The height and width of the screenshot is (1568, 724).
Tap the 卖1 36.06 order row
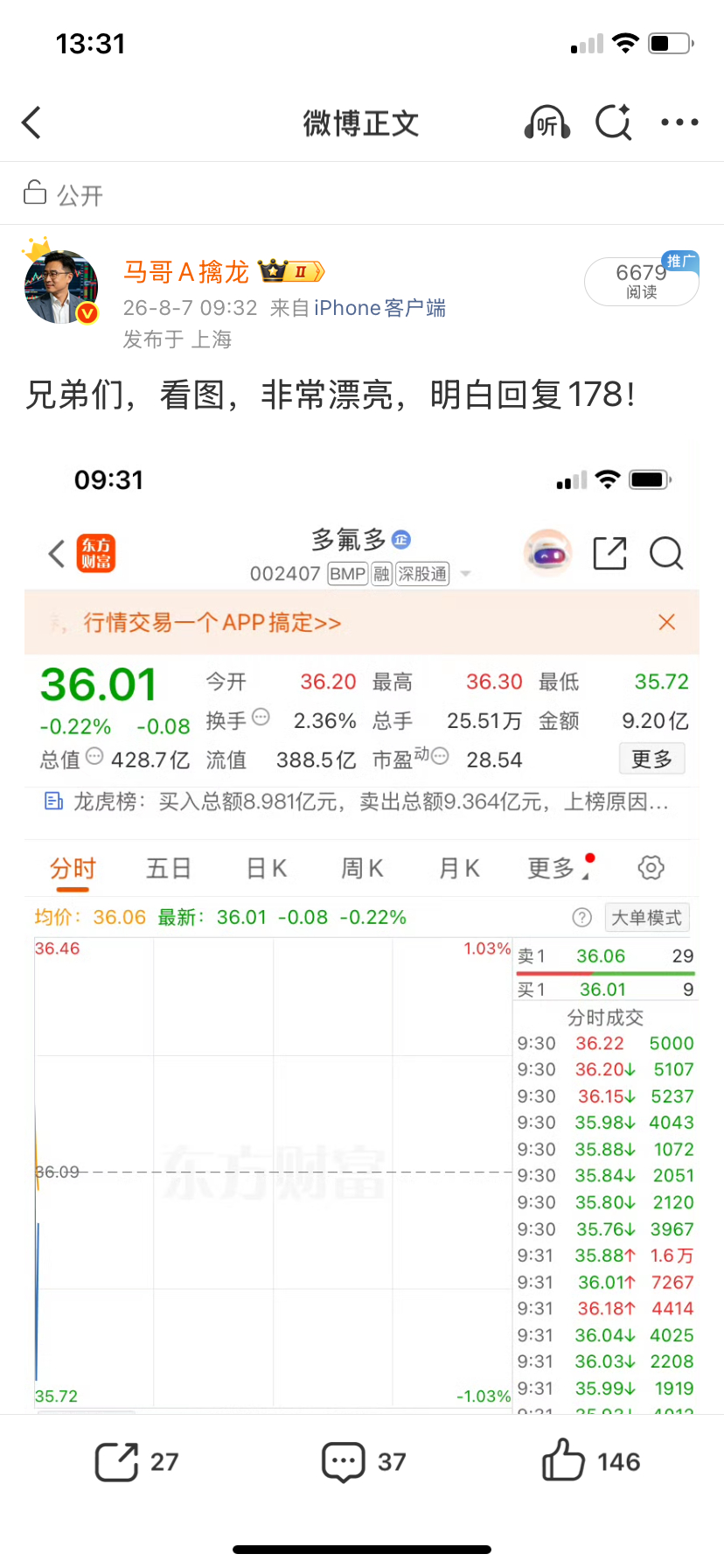tap(605, 956)
